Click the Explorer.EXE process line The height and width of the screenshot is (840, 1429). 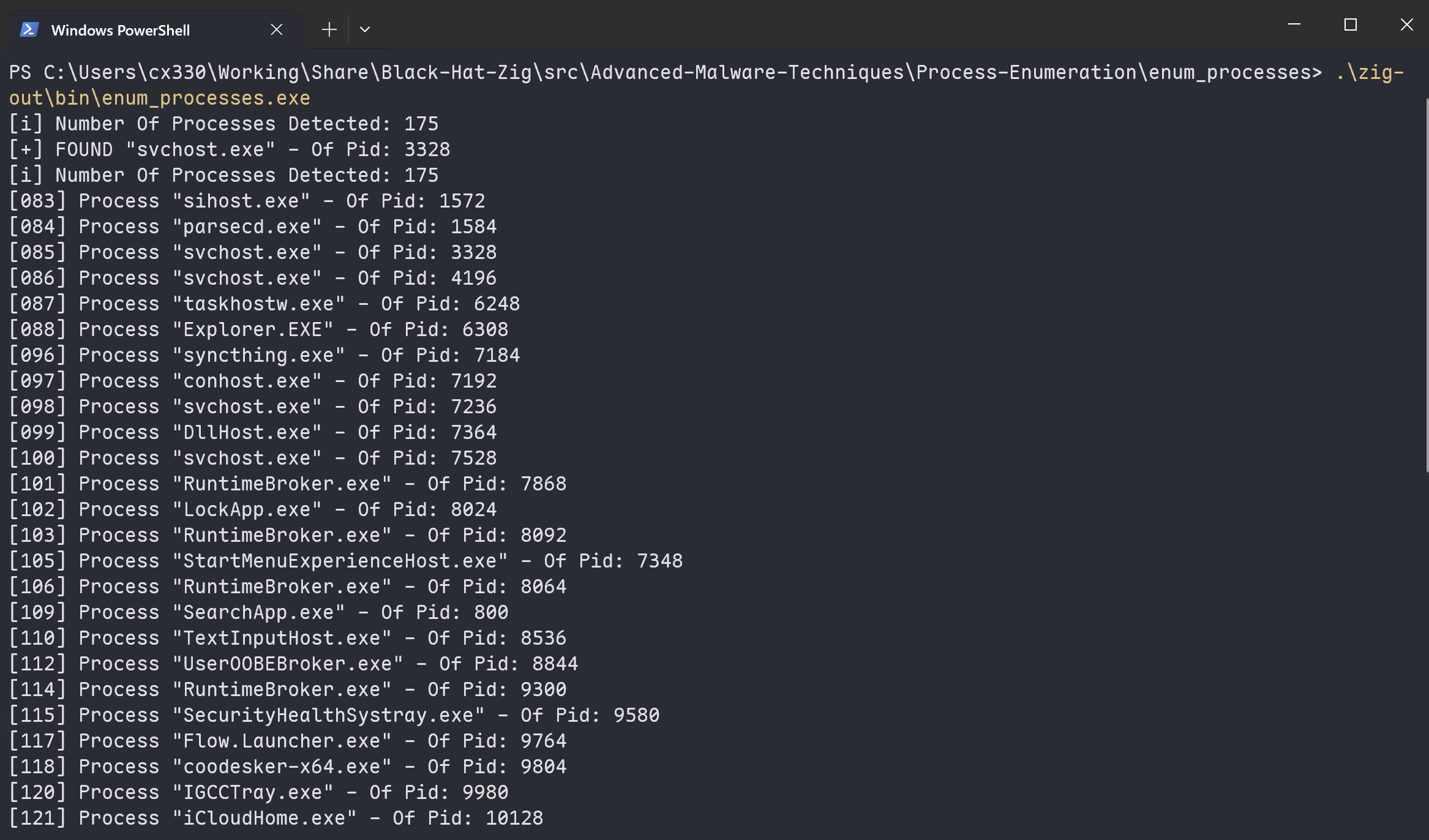pos(258,329)
